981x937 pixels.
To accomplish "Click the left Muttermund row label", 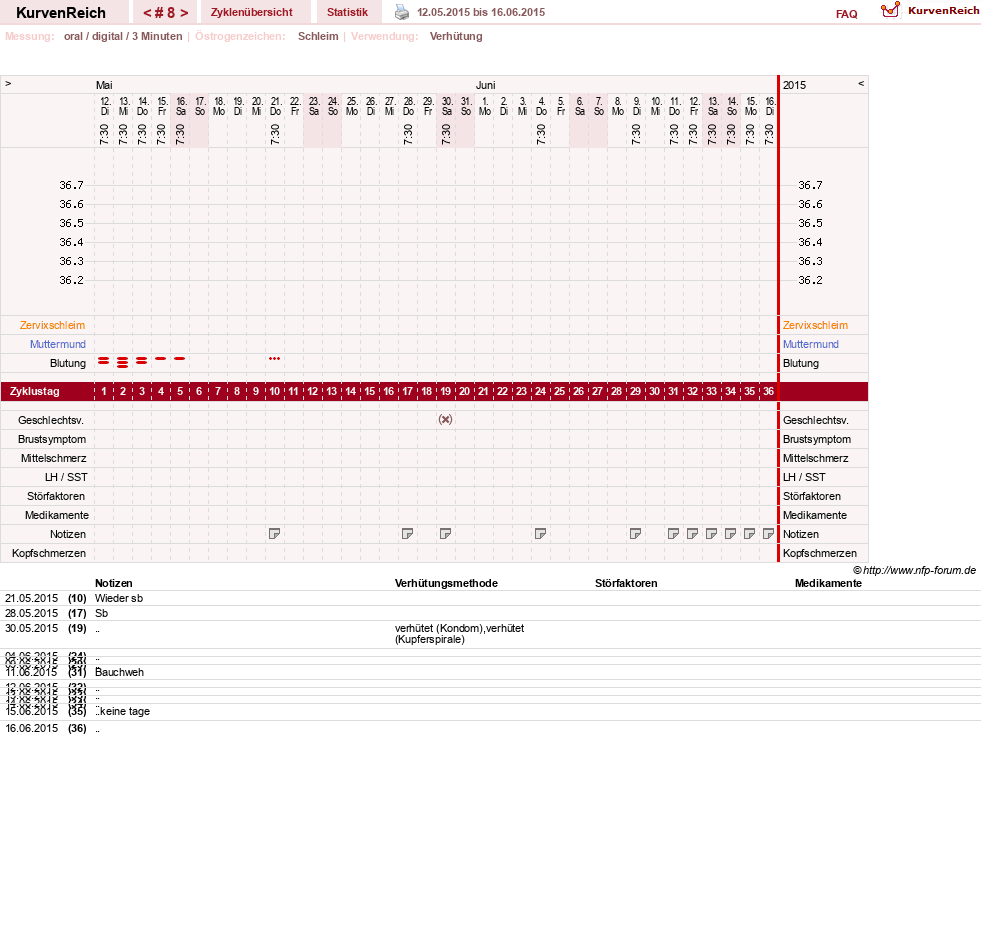I will 58,344.
